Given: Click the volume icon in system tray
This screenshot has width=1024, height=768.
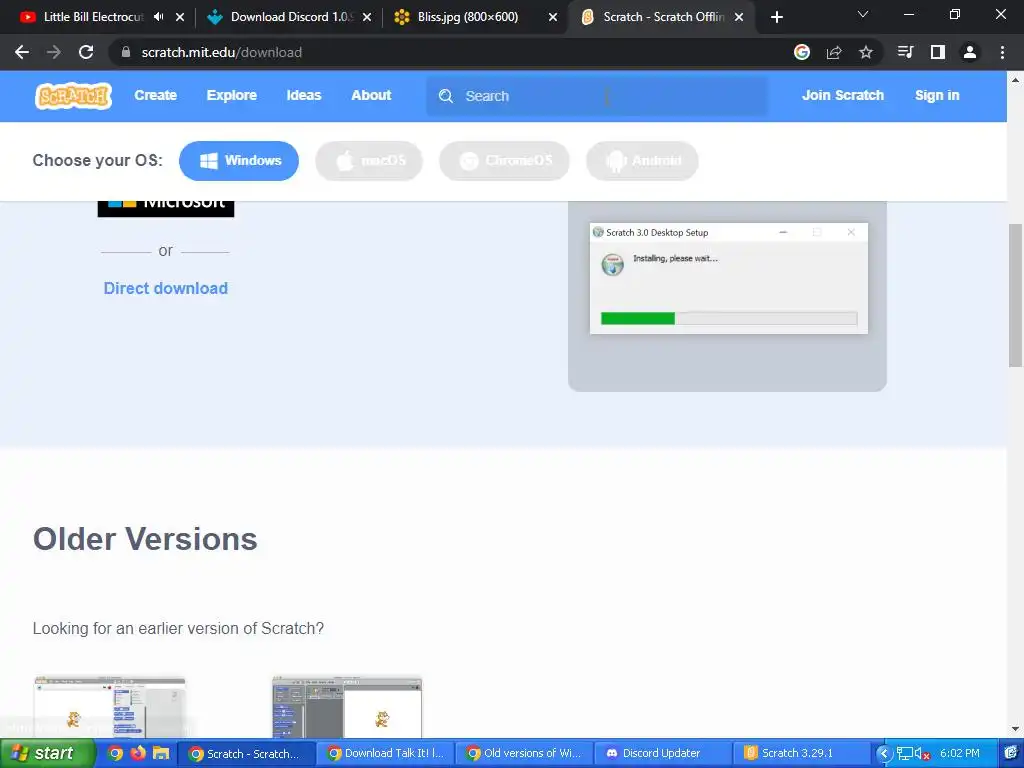Looking at the screenshot, I should click(x=921, y=754).
